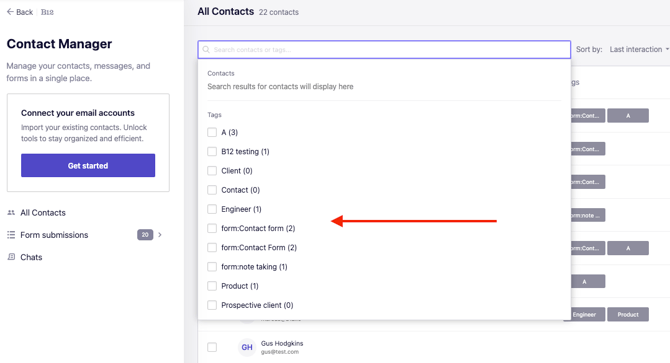Check the form:note taking (1) checkbox

[x=212, y=267]
